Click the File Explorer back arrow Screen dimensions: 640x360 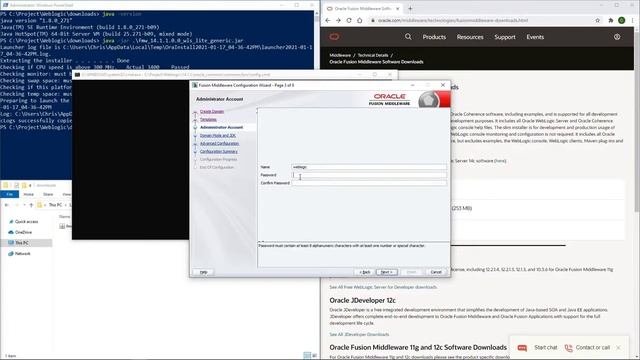pos(7,205)
